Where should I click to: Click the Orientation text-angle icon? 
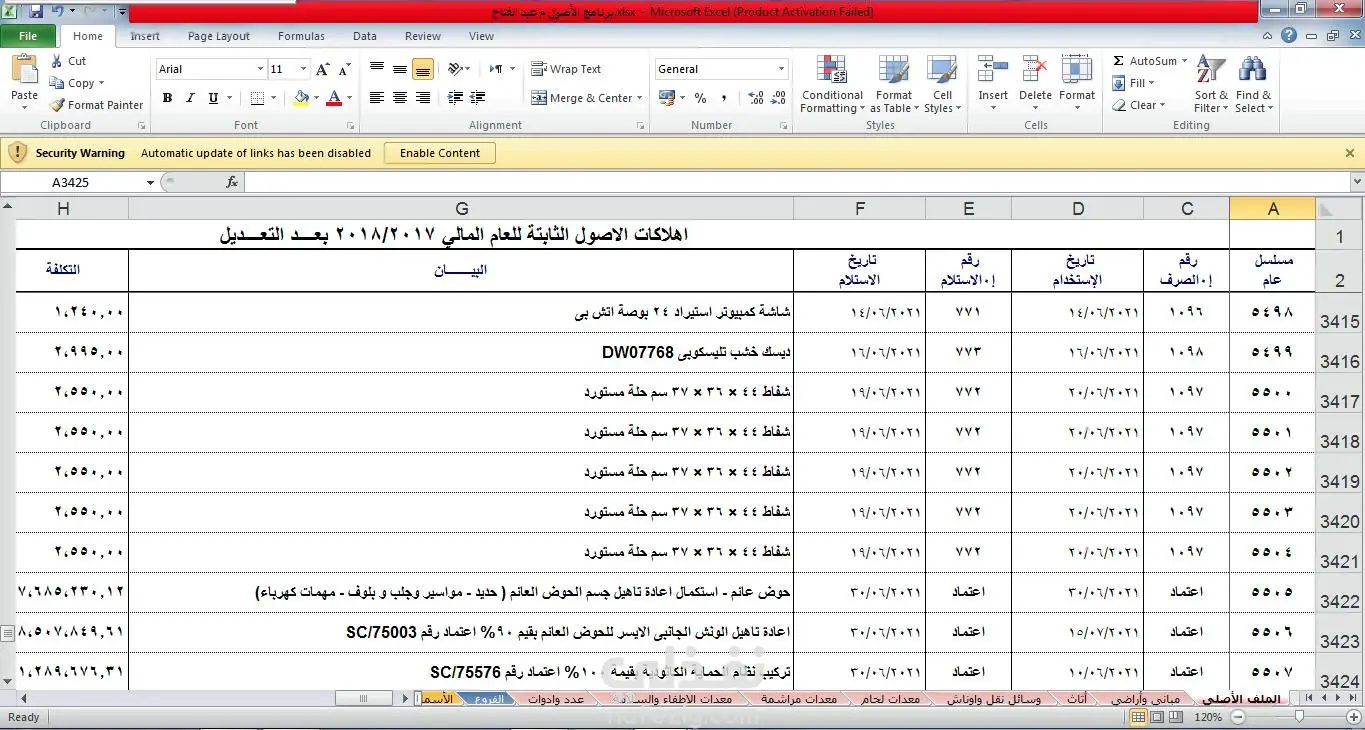pyautogui.click(x=455, y=69)
